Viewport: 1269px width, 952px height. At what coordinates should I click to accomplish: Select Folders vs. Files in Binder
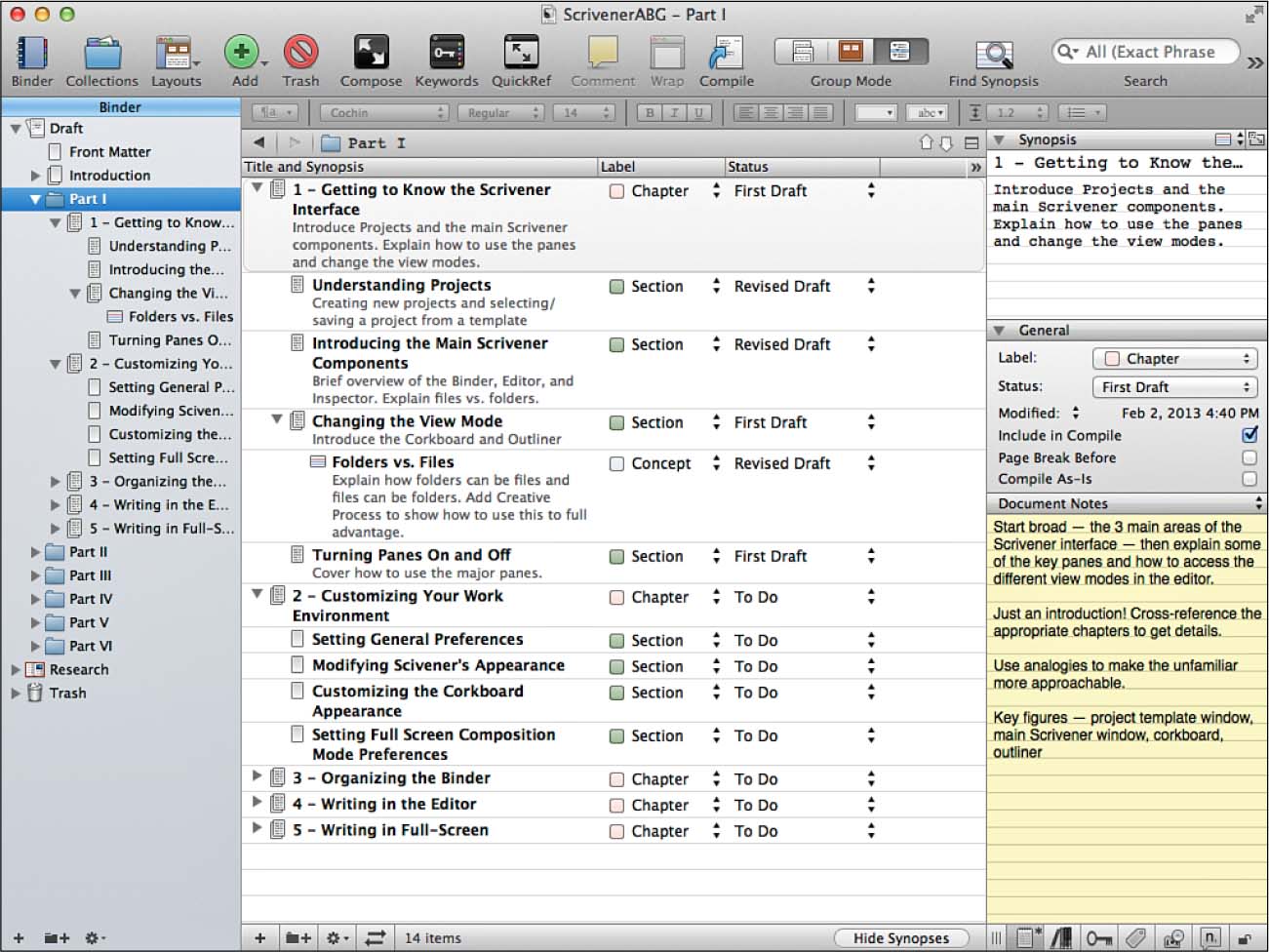pyautogui.click(x=180, y=317)
